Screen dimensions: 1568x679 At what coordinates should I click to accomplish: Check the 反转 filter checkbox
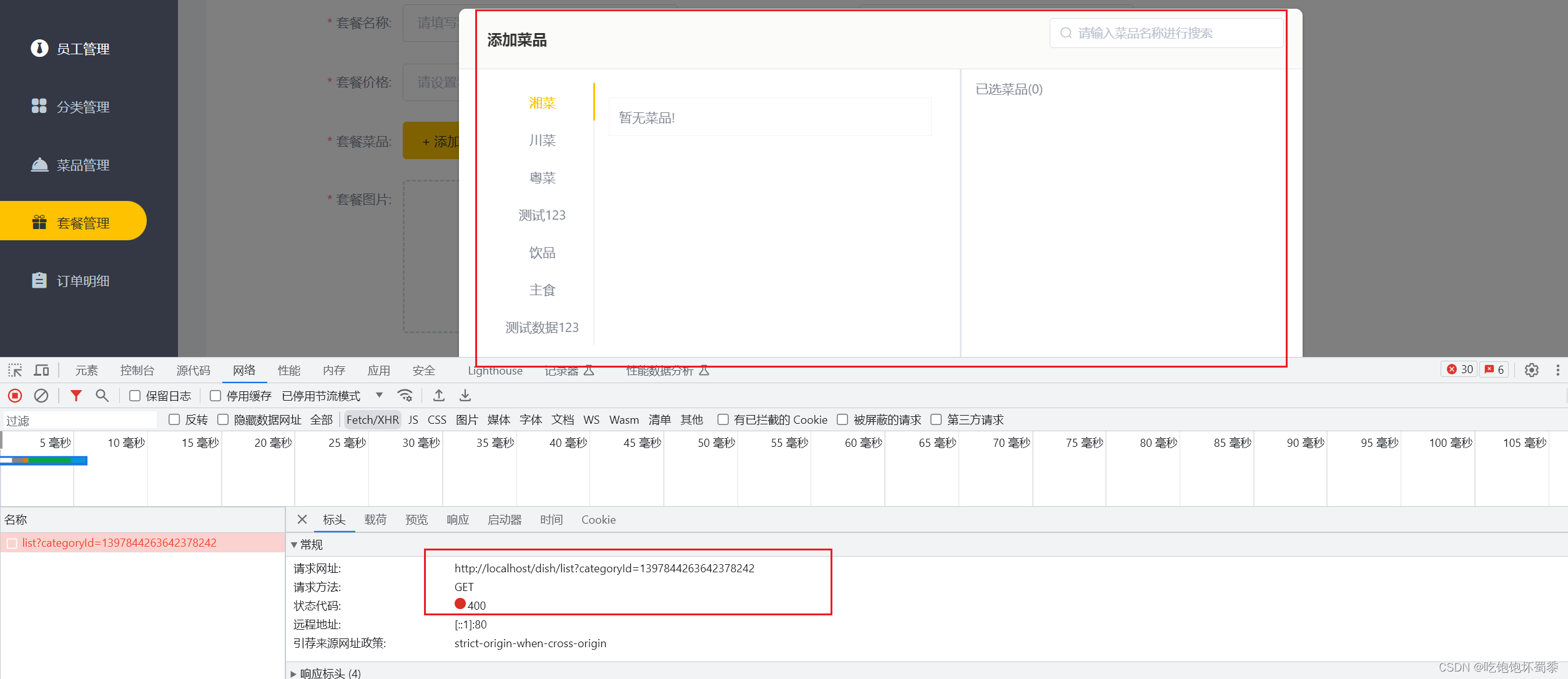[174, 419]
